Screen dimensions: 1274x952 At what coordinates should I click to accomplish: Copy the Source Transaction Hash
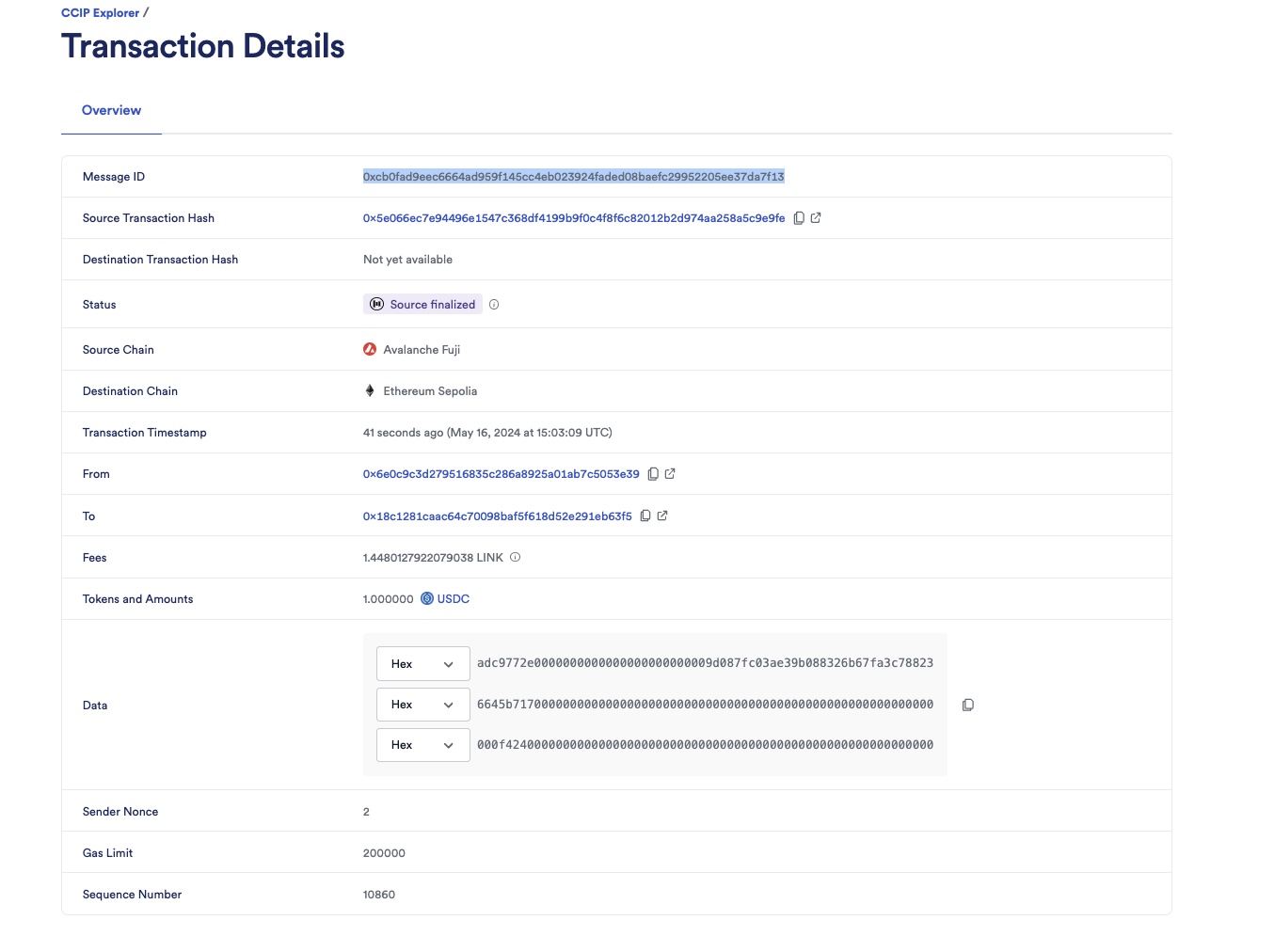click(x=798, y=217)
